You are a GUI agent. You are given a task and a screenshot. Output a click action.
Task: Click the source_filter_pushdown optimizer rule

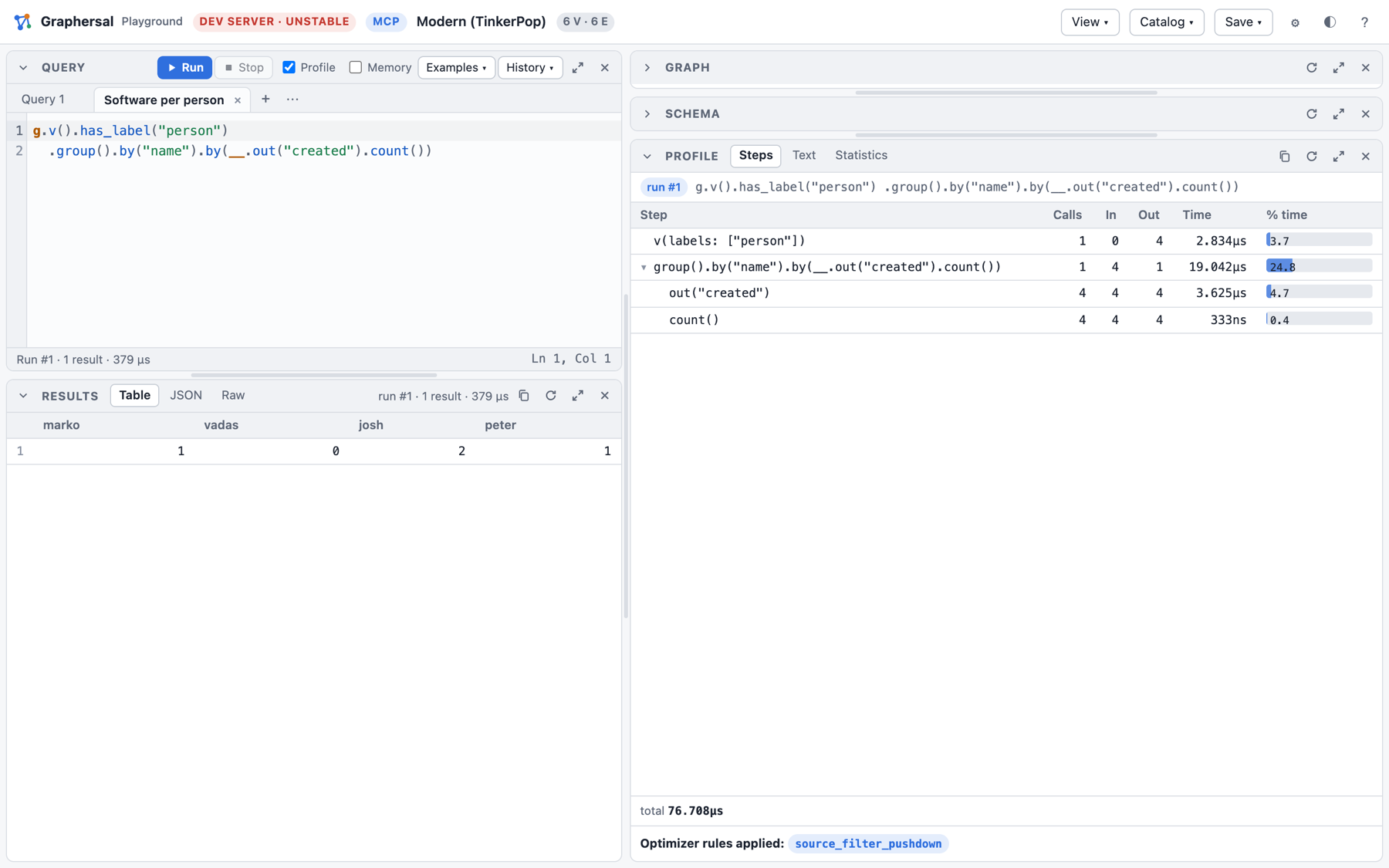868,844
